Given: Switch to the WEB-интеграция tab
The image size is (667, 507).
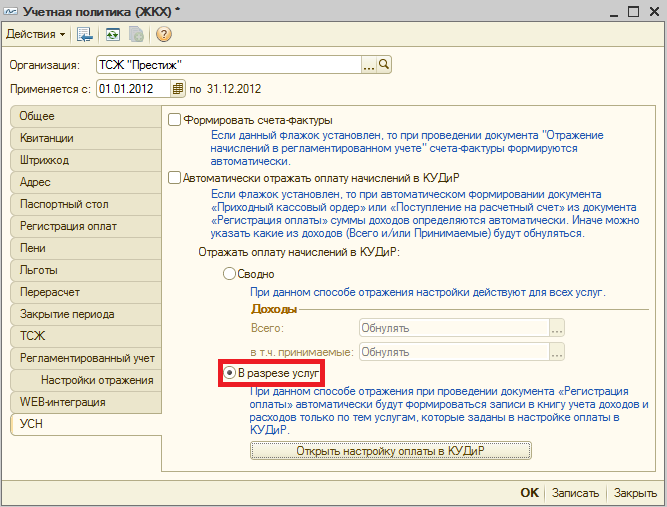Looking at the screenshot, I should point(86,402).
